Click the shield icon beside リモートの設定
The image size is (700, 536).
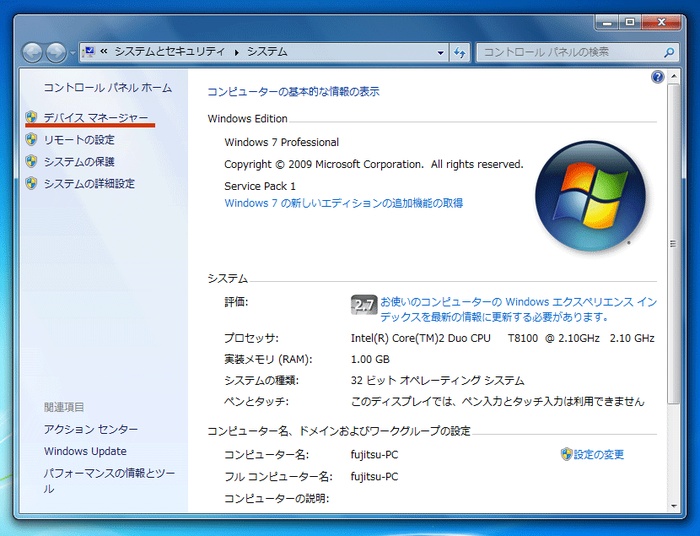[x=31, y=139]
